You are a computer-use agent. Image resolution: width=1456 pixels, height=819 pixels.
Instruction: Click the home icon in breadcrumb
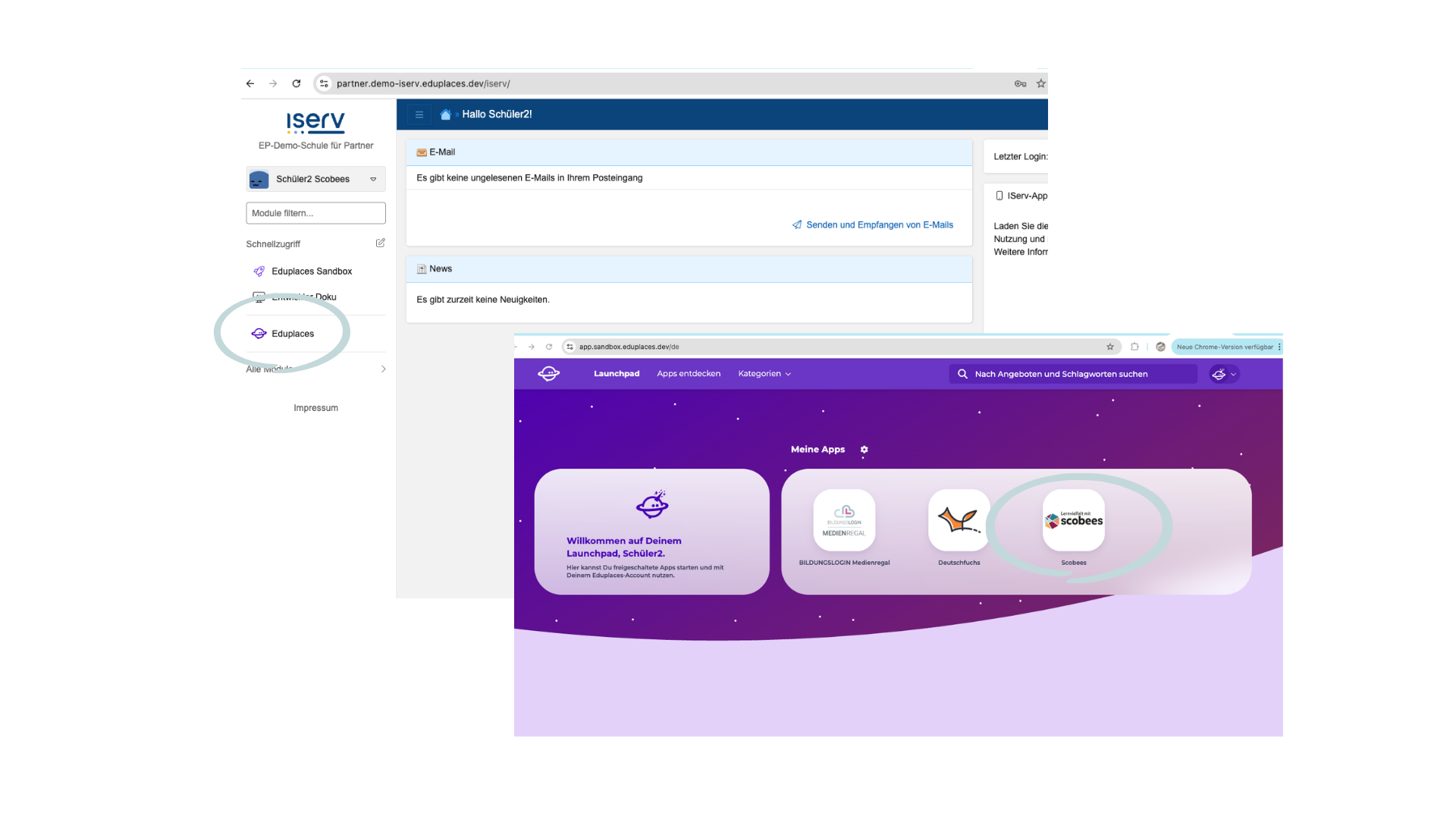click(446, 115)
